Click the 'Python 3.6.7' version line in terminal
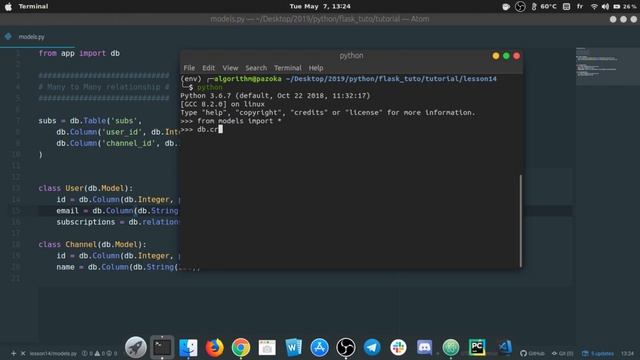The width and height of the screenshot is (640, 360). pos(275,96)
